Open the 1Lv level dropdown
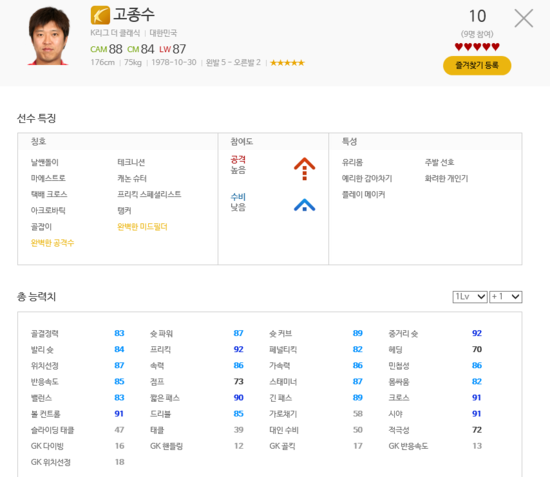The height and width of the screenshot is (477, 550). pos(470,297)
